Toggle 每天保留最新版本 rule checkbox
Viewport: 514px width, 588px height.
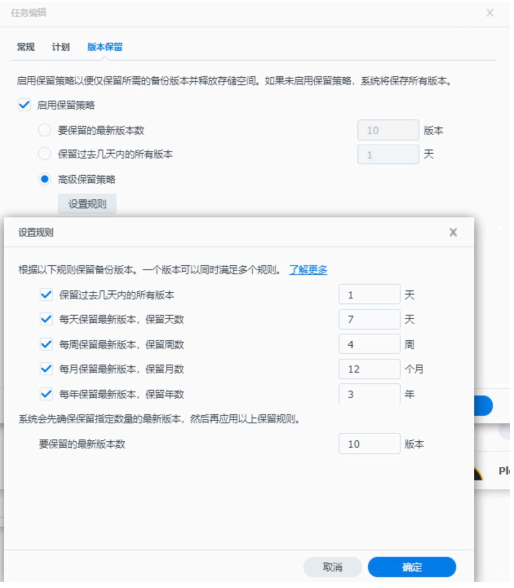(46, 320)
